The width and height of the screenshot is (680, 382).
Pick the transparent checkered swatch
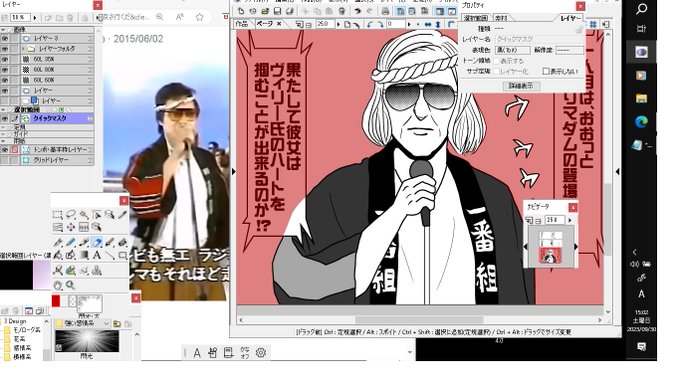coord(72,300)
